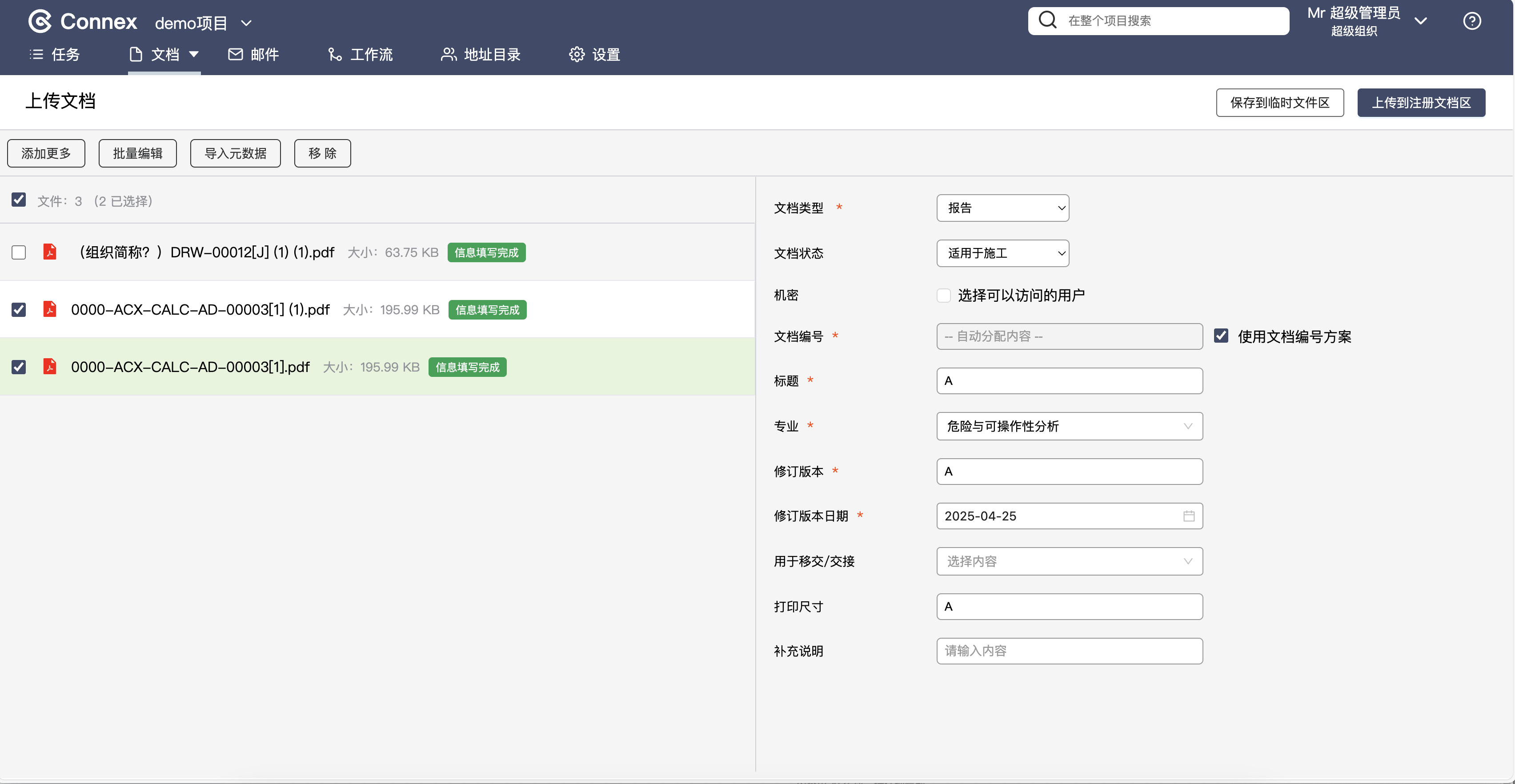Image resolution: width=1515 pixels, height=784 pixels.
Task: Click PDF icon of DRW-00012[J] file
Action: (x=50, y=252)
